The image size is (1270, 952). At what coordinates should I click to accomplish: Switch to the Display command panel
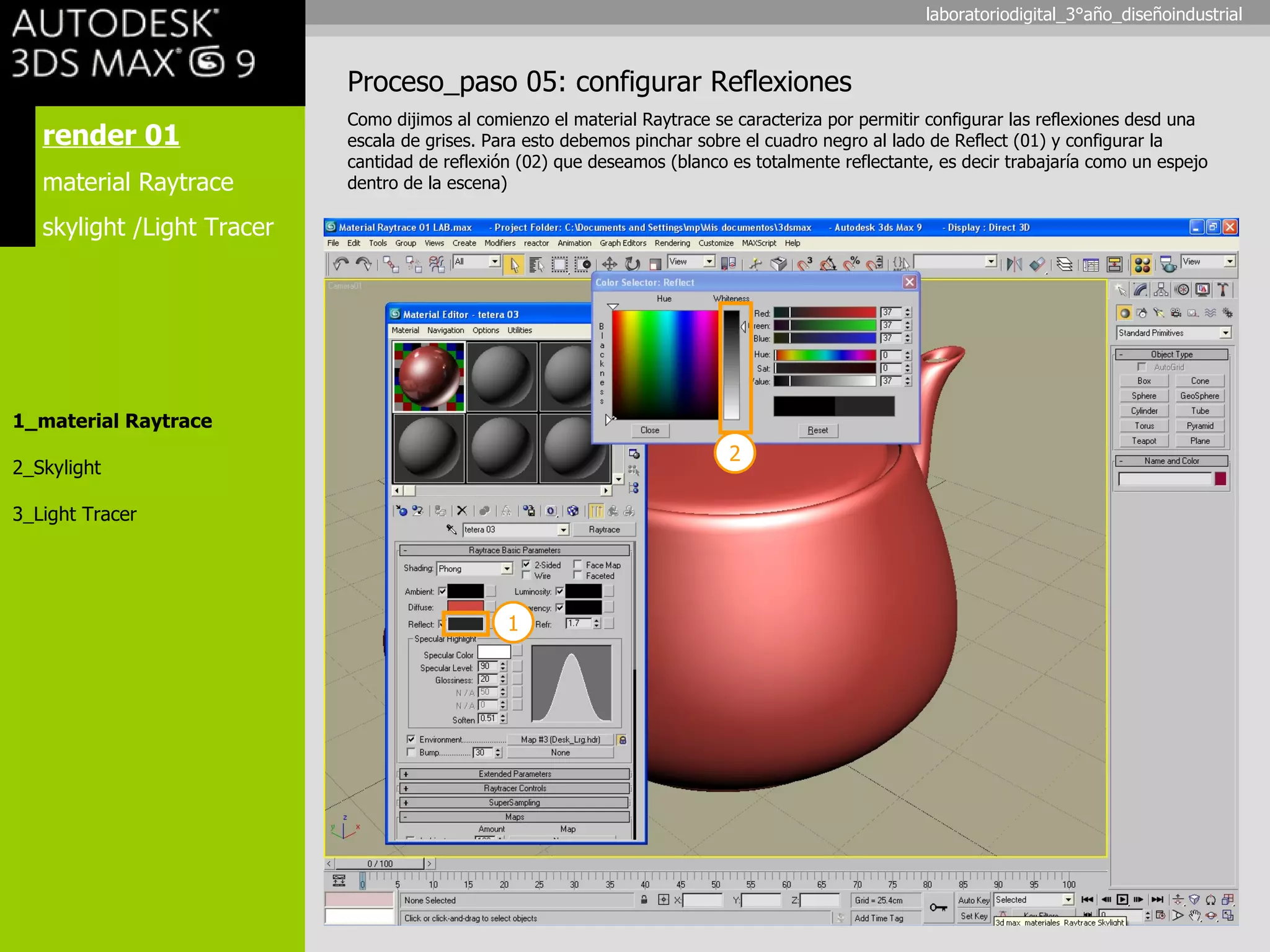tap(1202, 289)
